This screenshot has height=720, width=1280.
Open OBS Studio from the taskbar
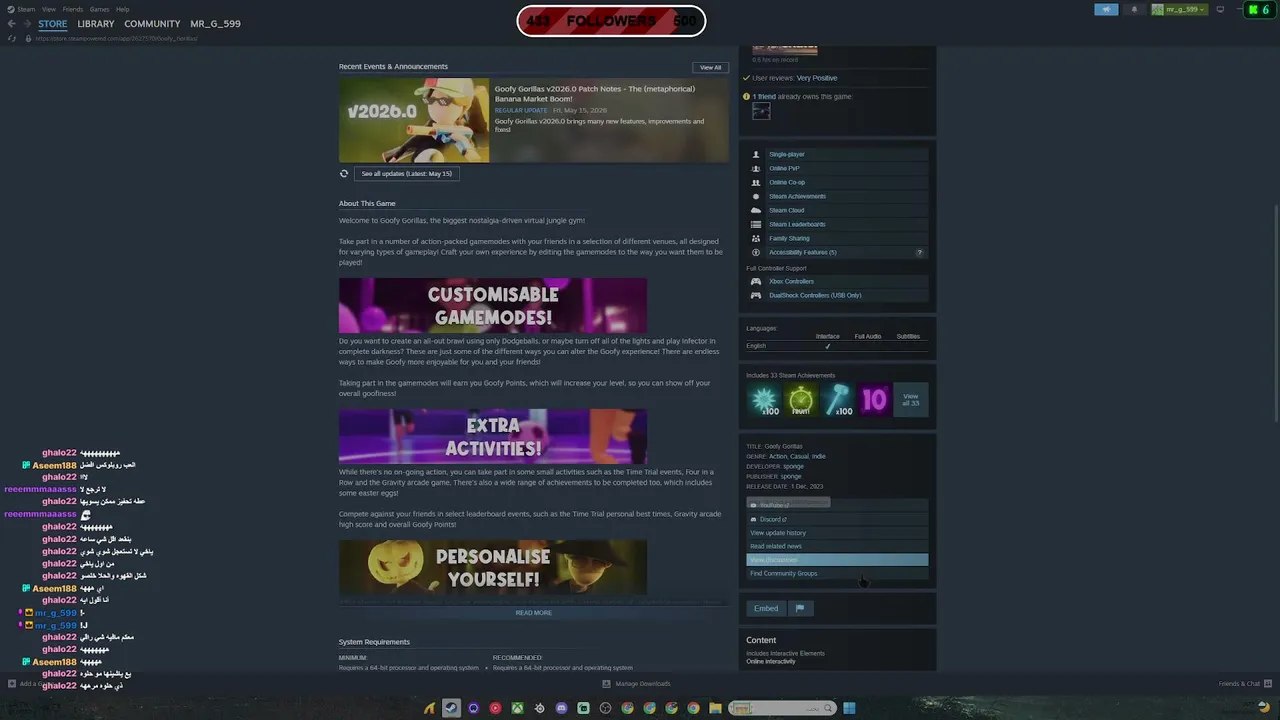pos(605,708)
